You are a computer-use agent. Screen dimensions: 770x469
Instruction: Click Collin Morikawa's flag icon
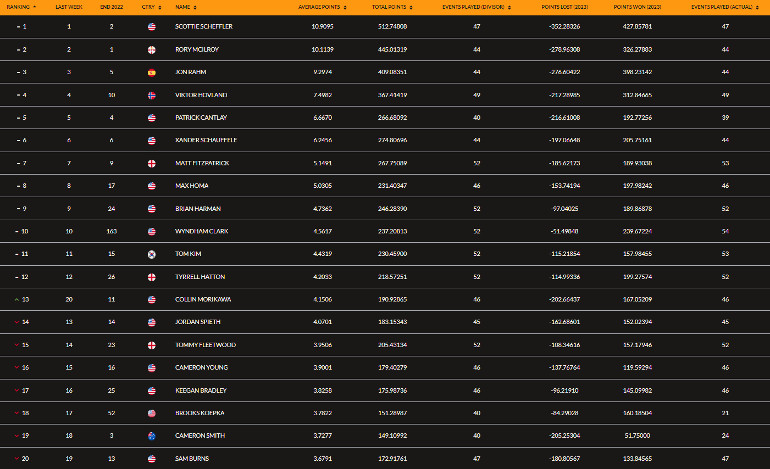(x=152, y=300)
